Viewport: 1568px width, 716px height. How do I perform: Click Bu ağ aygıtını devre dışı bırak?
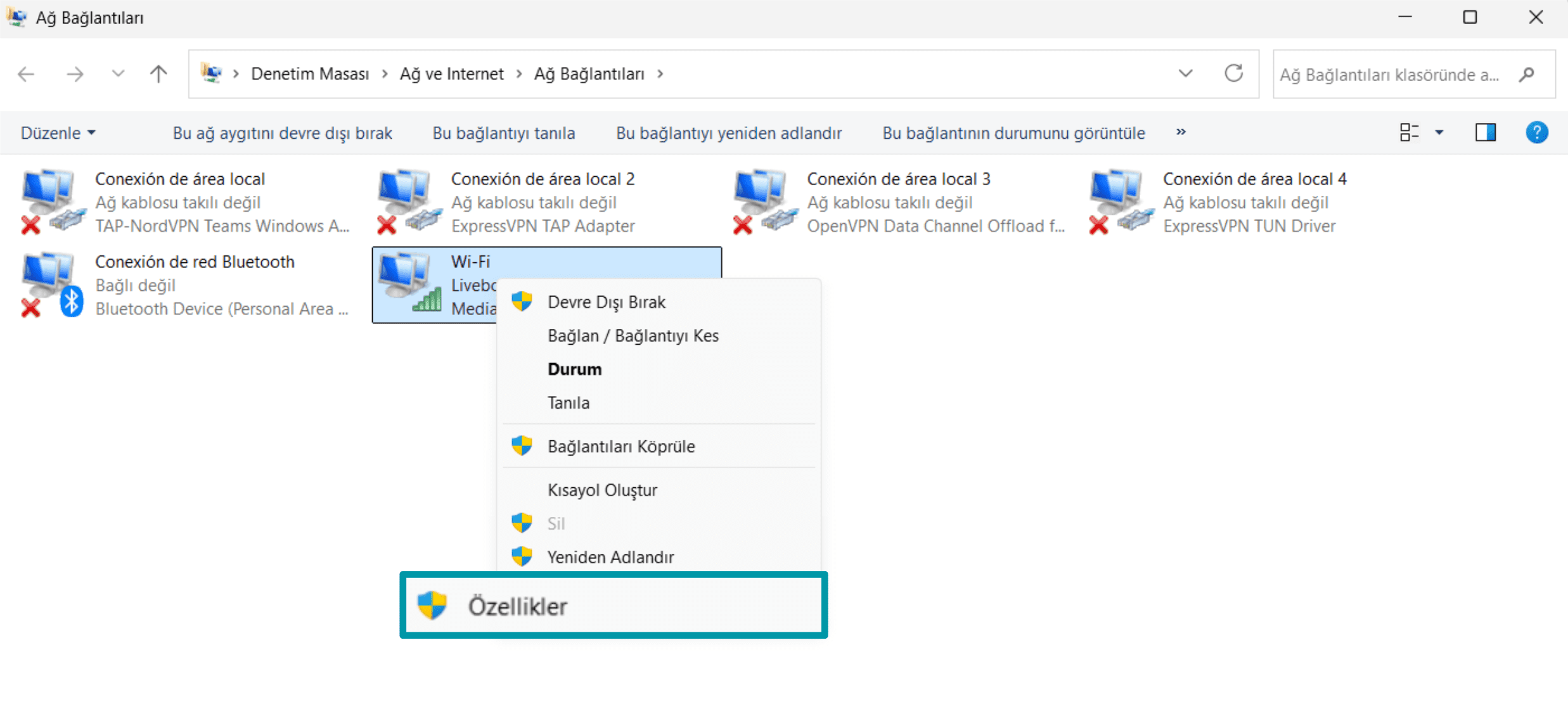[282, 133]
